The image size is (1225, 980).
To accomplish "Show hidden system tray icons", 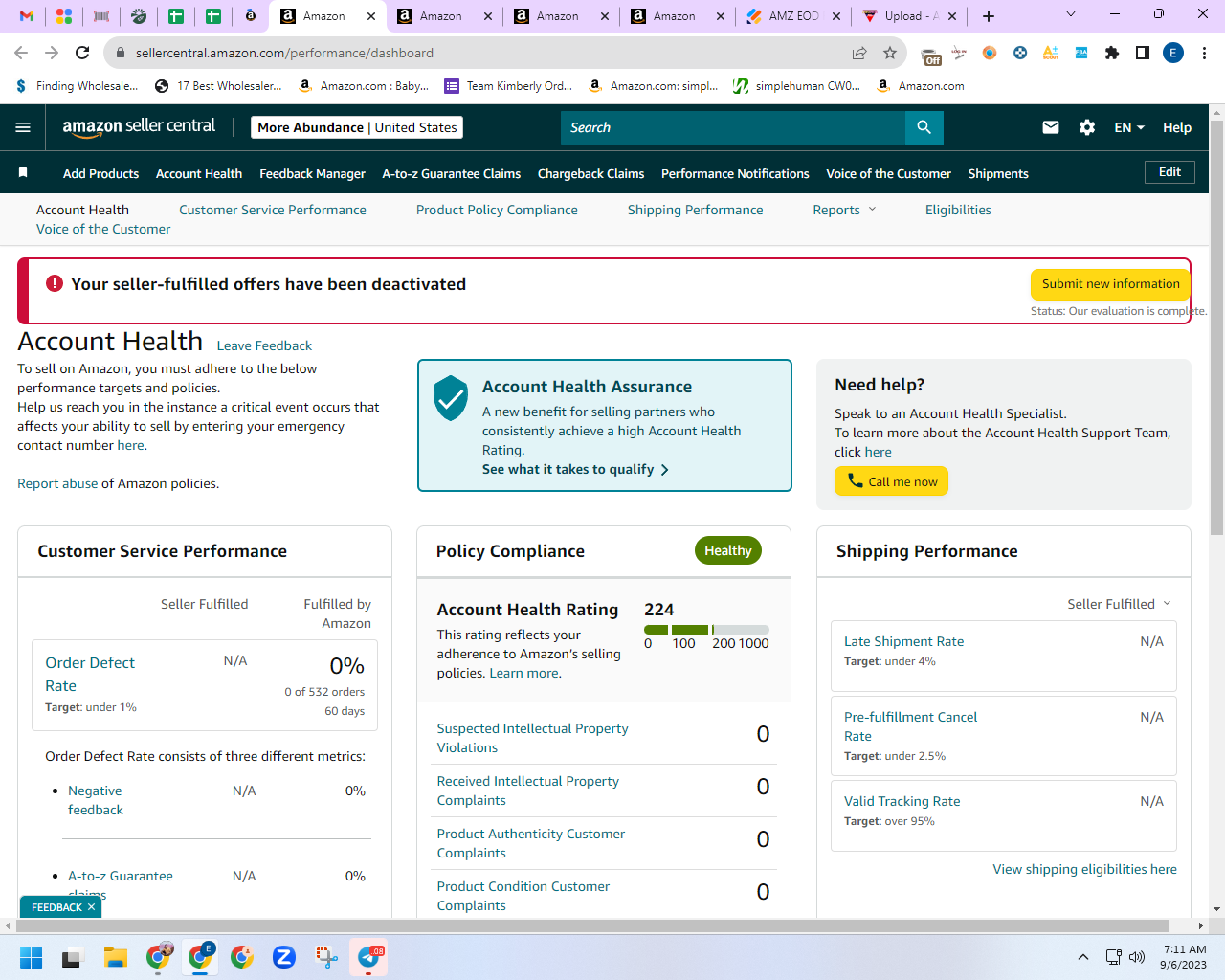I will point(1083,957).
